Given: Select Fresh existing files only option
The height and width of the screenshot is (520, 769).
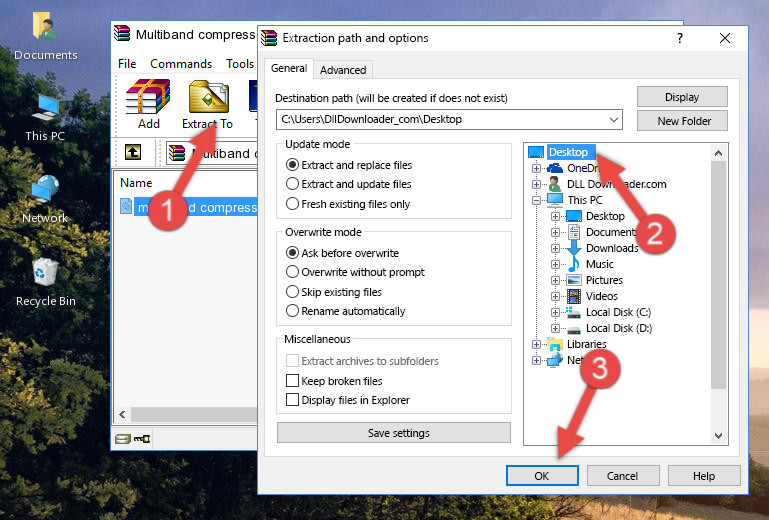Looking at the screenshot, I should tap(292, 204).
